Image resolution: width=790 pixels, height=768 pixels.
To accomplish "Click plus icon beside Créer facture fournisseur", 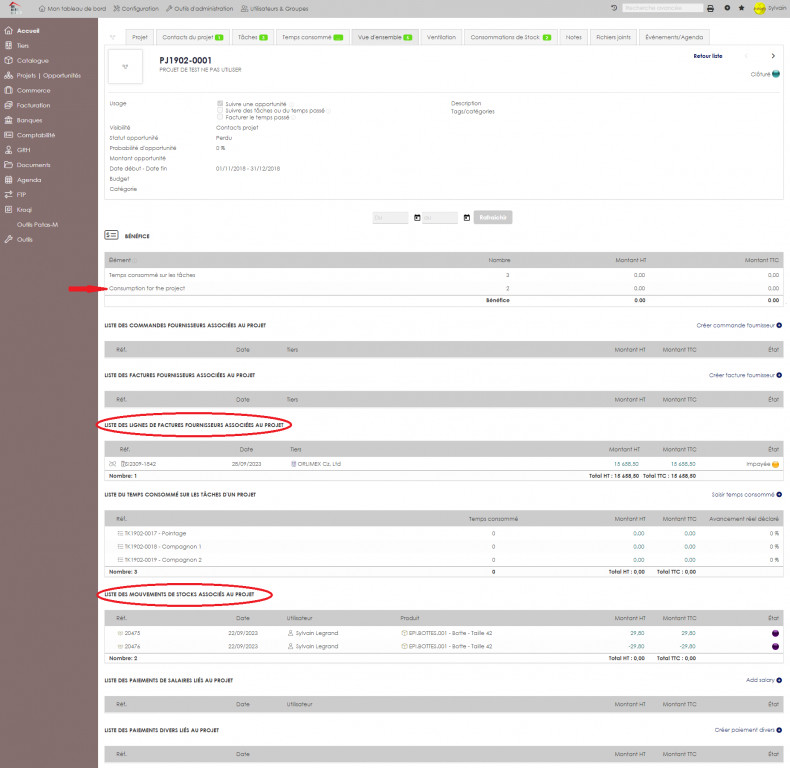I will (779, 375).
